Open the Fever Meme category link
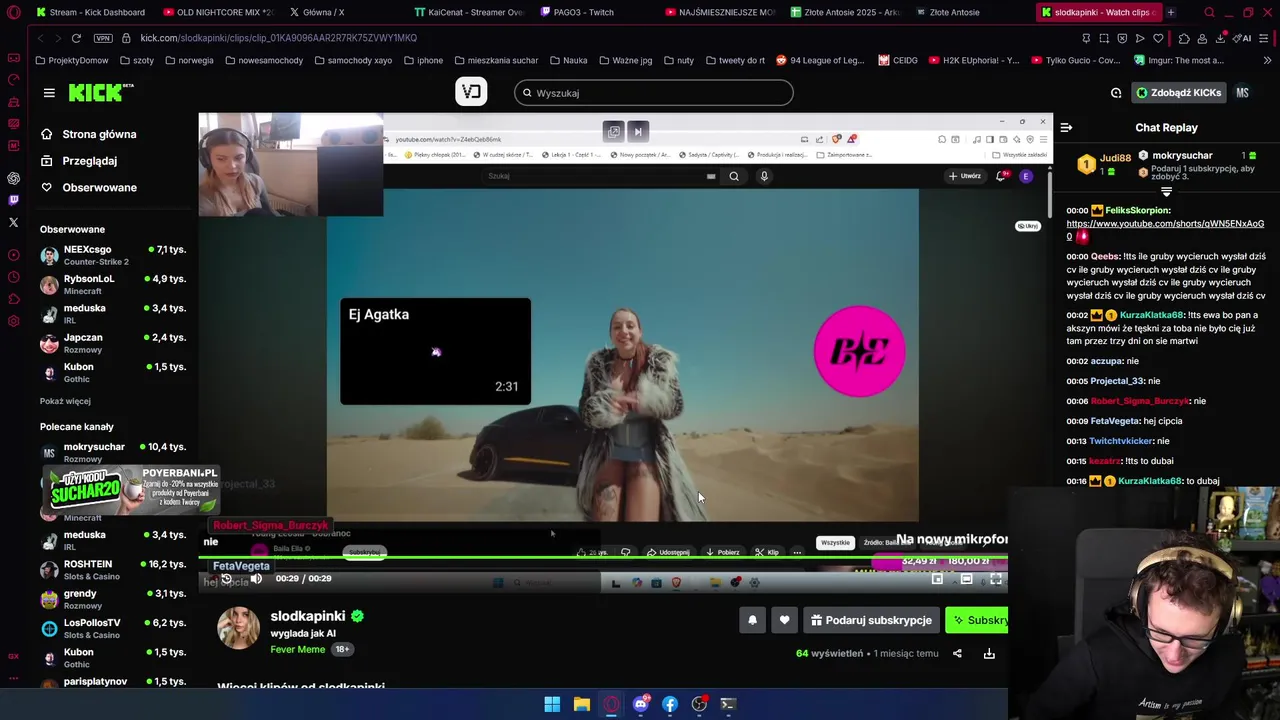This screenshot has width=1280, height=720. coord(297,650)
